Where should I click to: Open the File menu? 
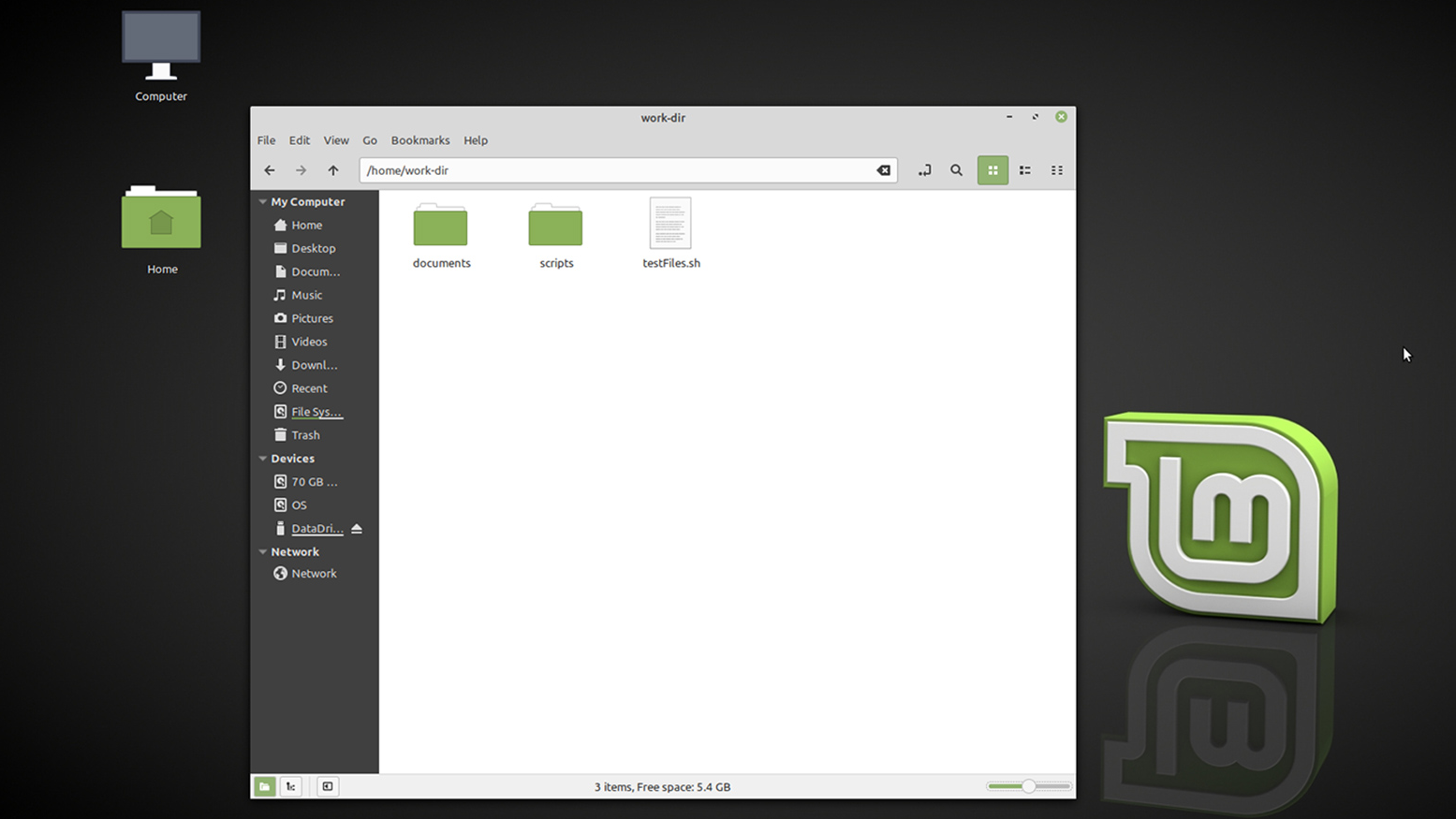pos(266,140)
